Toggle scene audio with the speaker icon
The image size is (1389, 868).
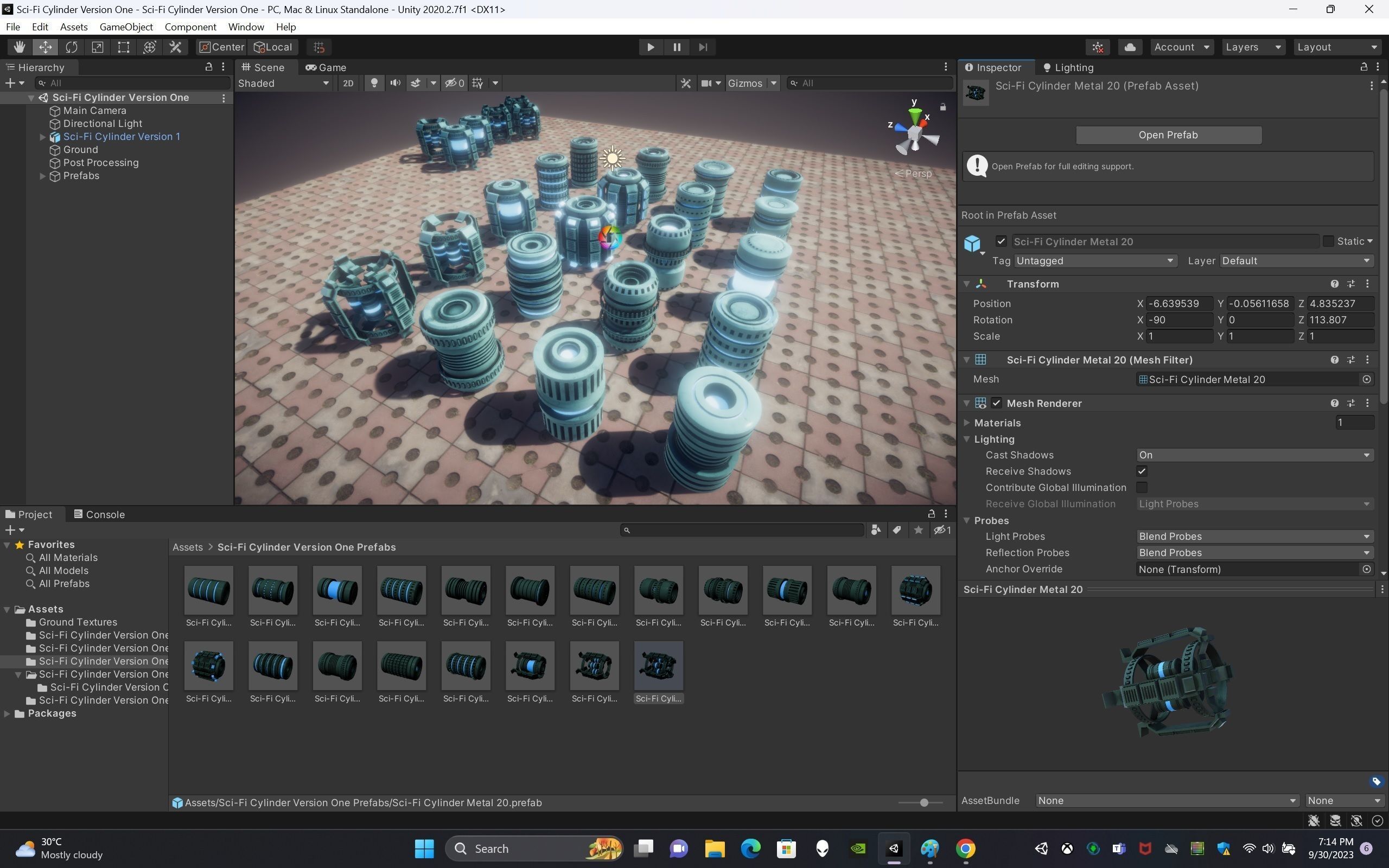point(395,83)
